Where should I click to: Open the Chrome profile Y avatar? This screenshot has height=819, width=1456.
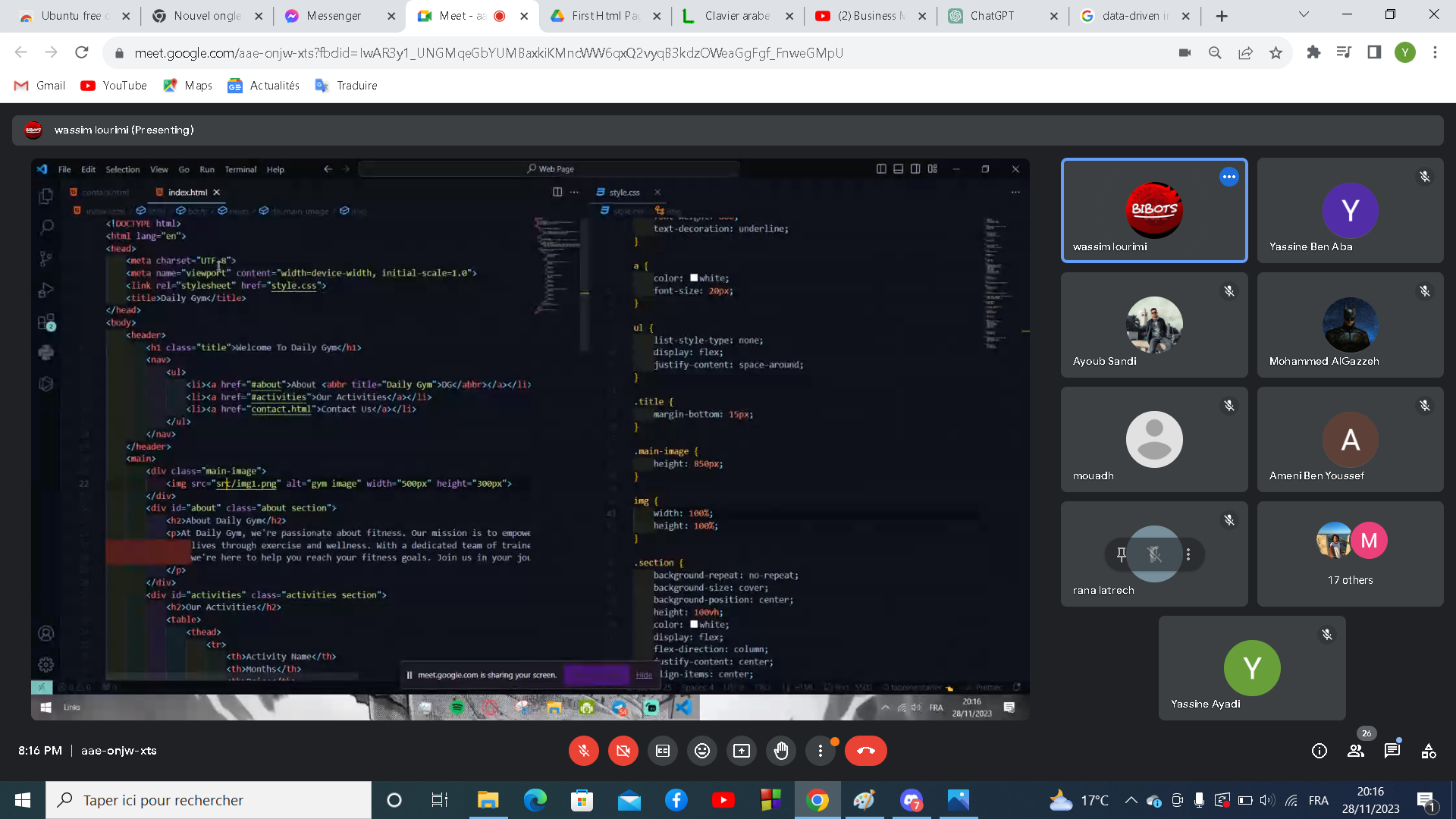(x=1404, y=52)
